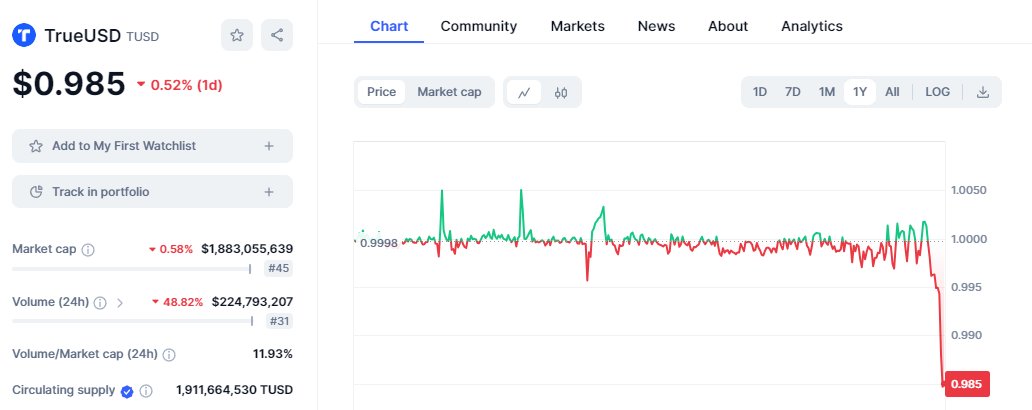The height and width of the screenshot is (410, 1032).
Task: Click the $0.985 price heading
Action: point(68,84)
